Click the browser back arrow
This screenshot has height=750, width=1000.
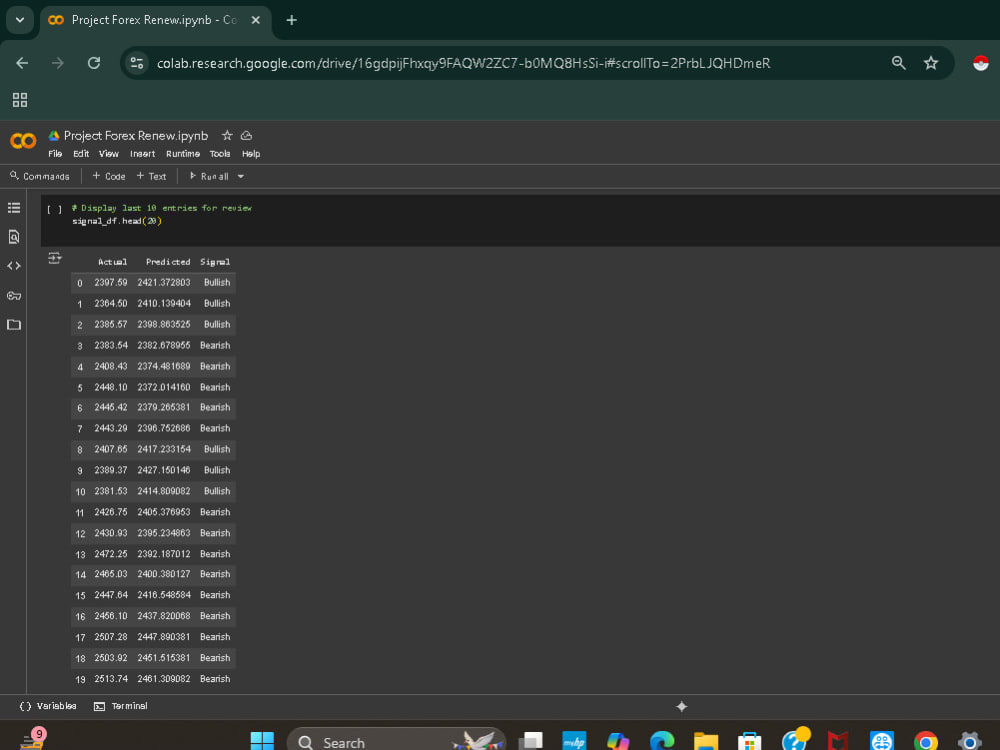(22, 63)
